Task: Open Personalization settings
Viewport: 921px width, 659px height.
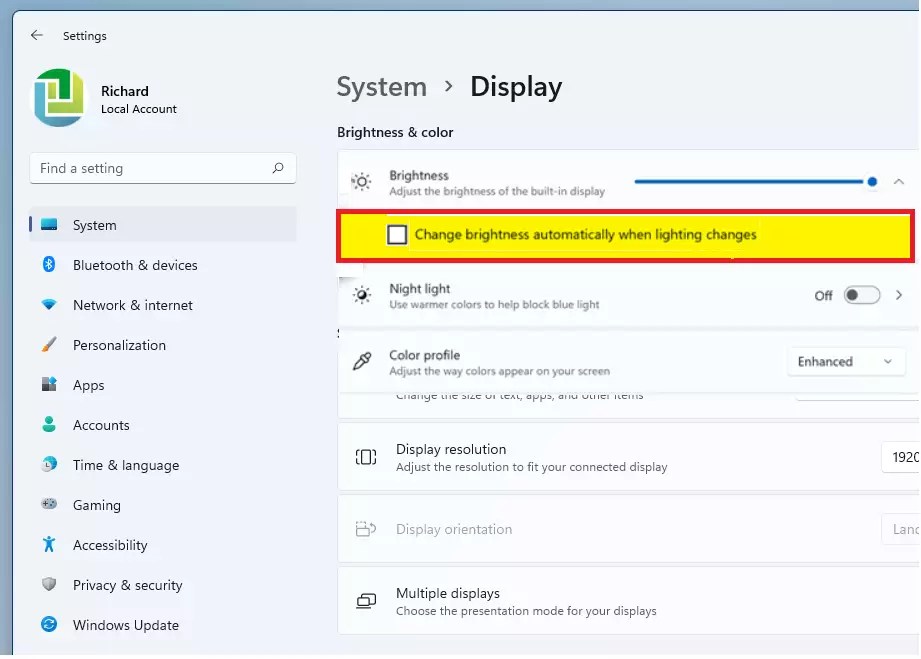Action: pos(119,345)
